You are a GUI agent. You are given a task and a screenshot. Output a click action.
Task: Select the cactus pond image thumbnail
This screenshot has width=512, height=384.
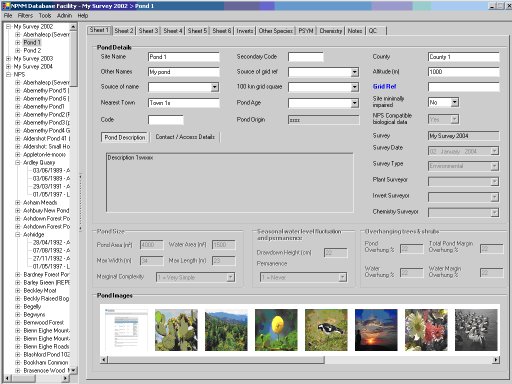pos(176,330)
